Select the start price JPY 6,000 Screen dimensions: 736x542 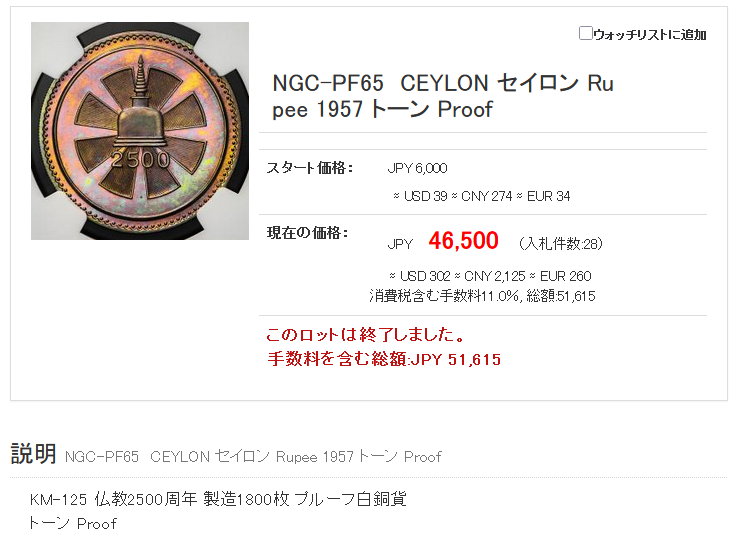point(417,168)
